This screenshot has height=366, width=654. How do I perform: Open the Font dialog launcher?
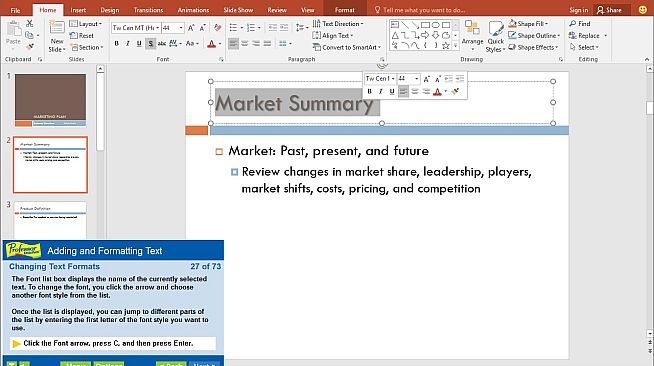pyautogui.click(x=221, y=60)
